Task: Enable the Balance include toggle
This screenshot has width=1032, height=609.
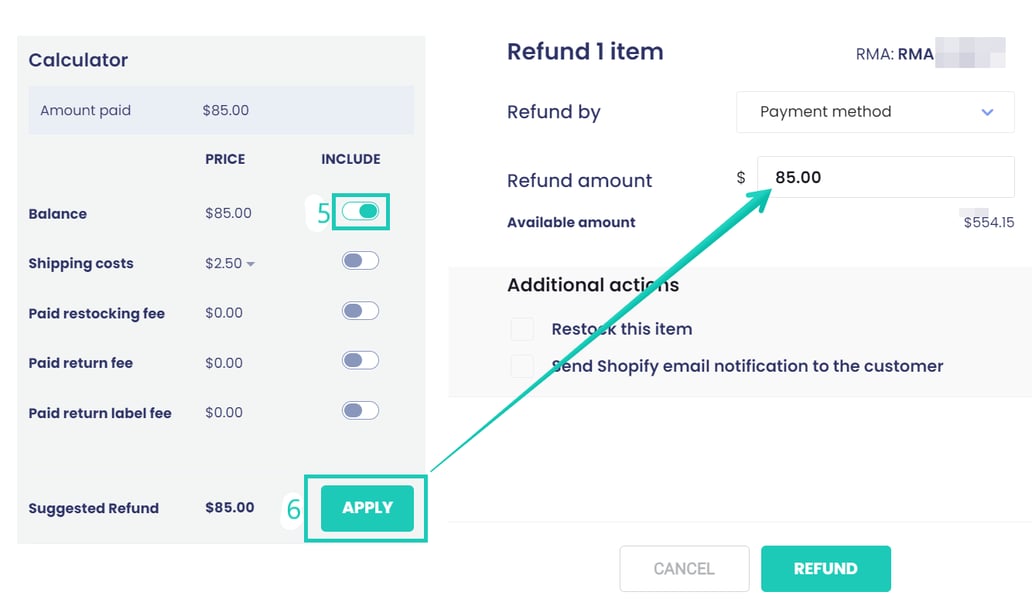Action: (x=361, y=211)
